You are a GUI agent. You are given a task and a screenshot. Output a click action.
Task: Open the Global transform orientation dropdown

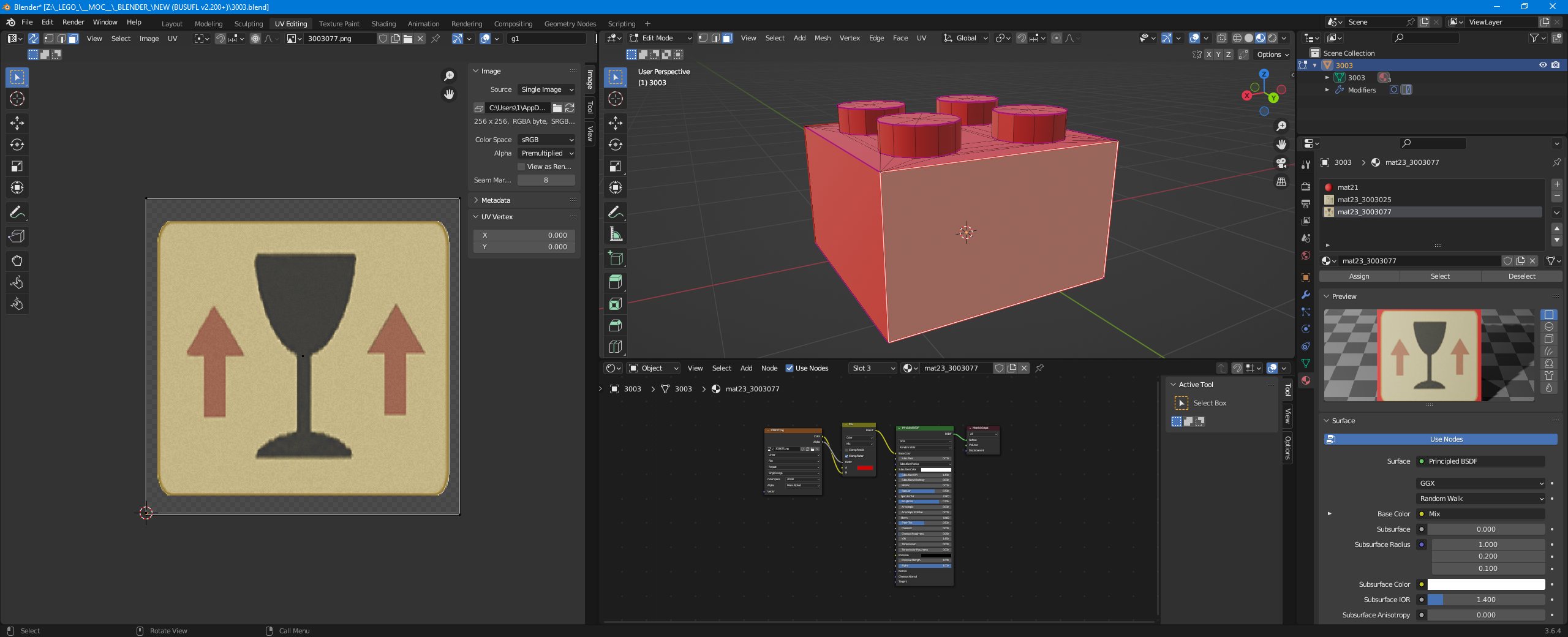pos(966,38)
